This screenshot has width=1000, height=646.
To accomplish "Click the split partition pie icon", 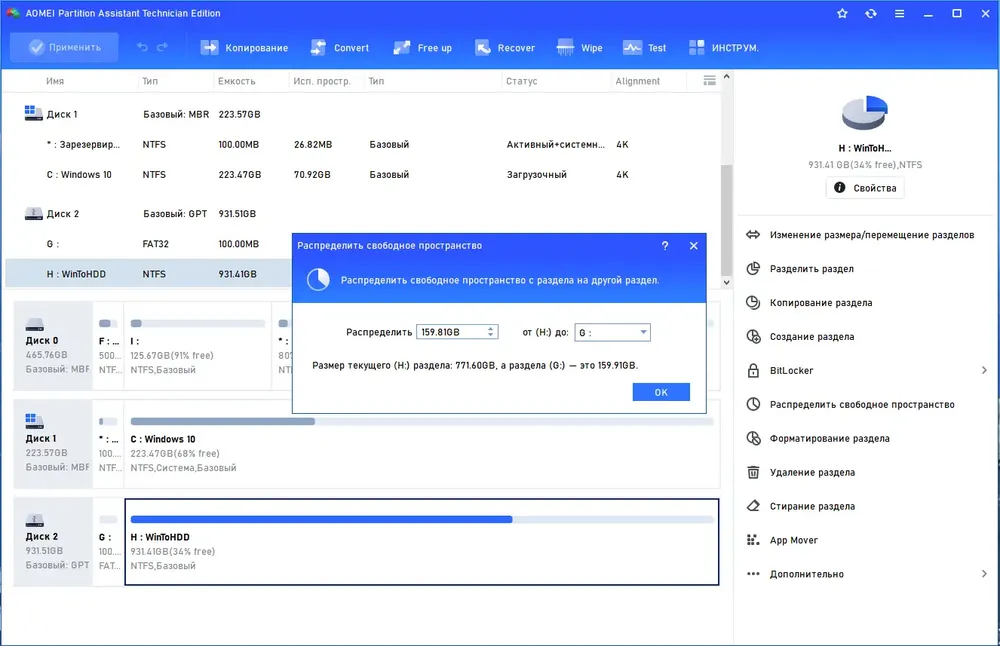I will [x=753, y=268].
